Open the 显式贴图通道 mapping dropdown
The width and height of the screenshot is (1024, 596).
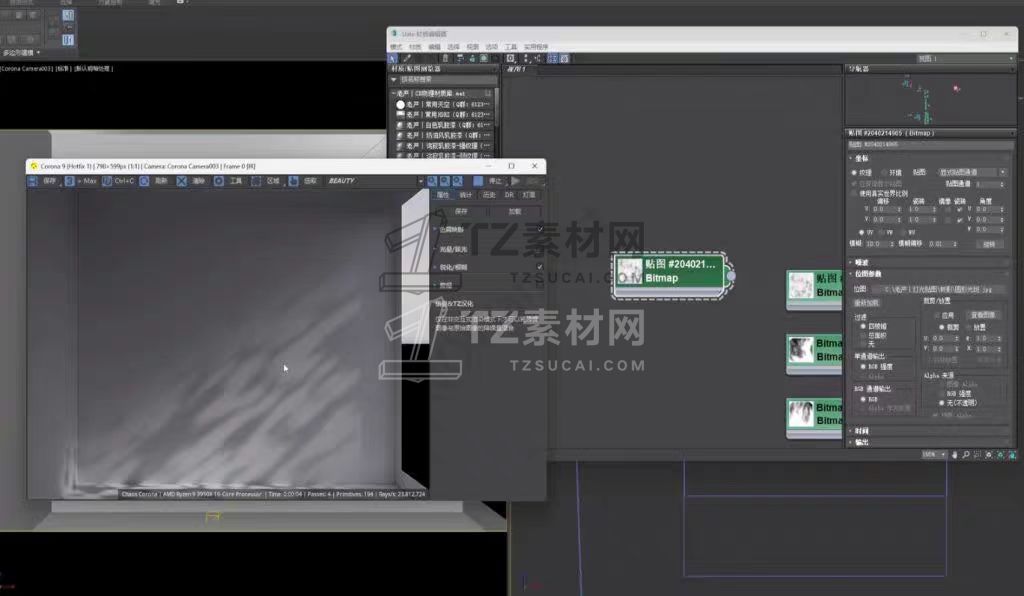pos(972,172)
